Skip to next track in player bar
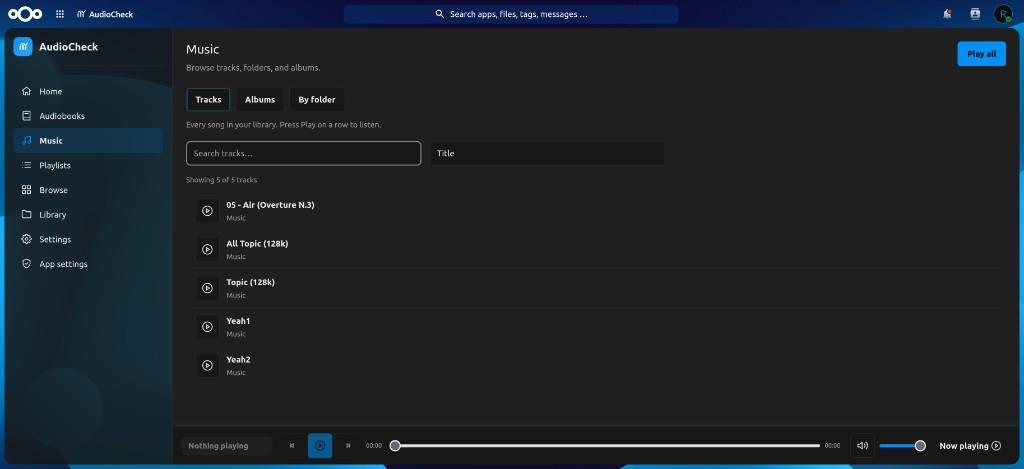This screenshot has width=1024, height=469. point(348,445)
